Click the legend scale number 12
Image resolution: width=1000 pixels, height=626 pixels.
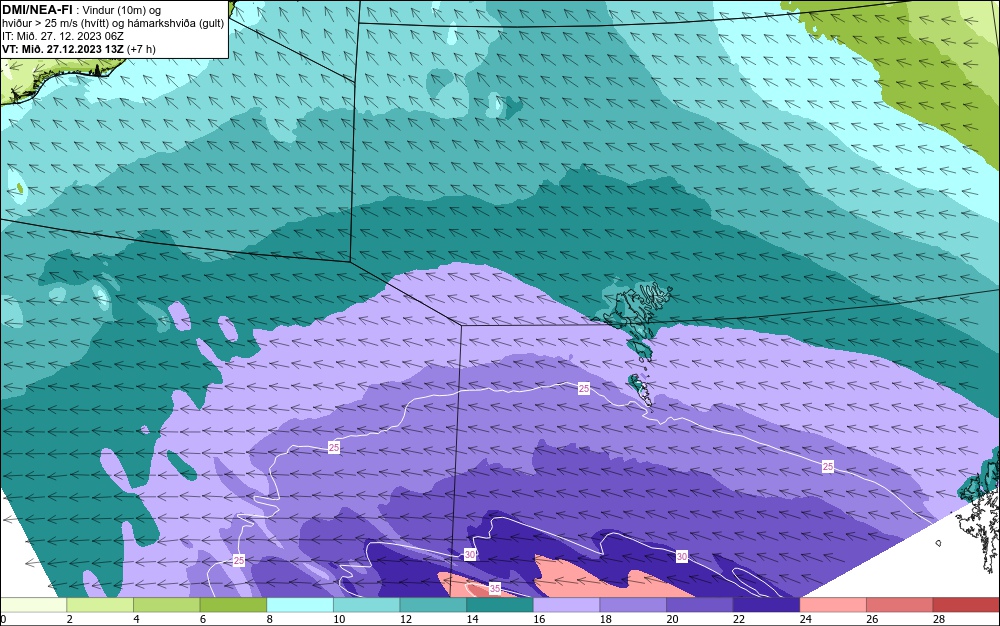(x=406, y=619)
